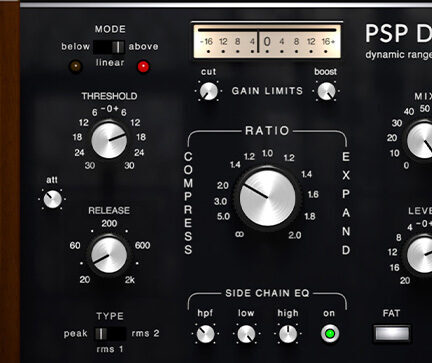This screenshot has width=432, height=363.
Task: Click the '2k' release marking
Action: click(130, 280)
